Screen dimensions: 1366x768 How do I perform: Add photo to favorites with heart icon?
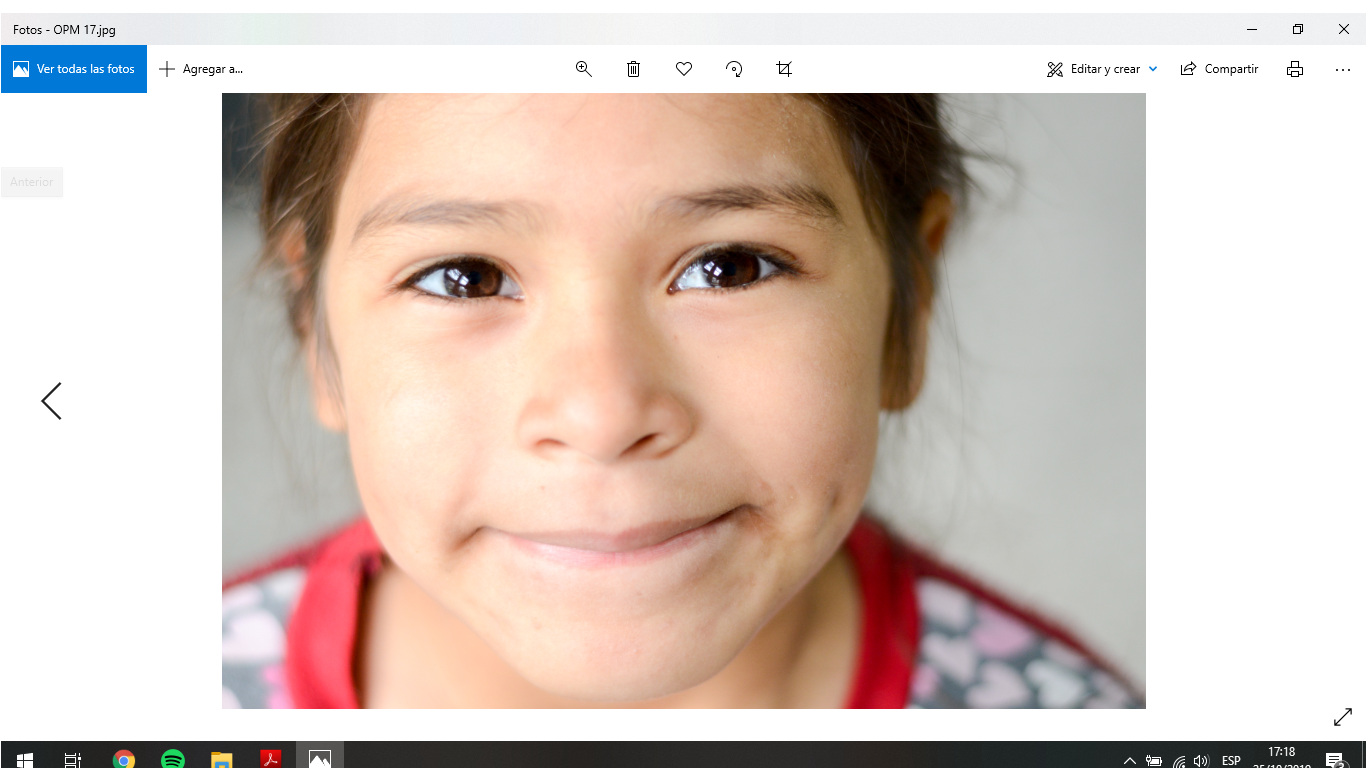tap(684, 69)
